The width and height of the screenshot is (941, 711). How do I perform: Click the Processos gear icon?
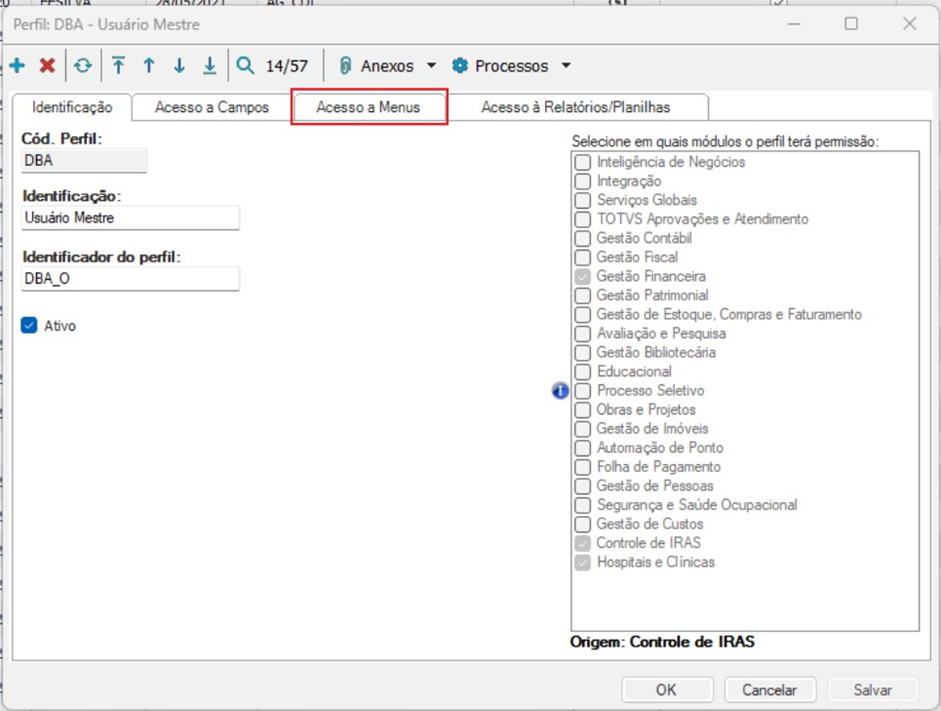tap(459, 65)
